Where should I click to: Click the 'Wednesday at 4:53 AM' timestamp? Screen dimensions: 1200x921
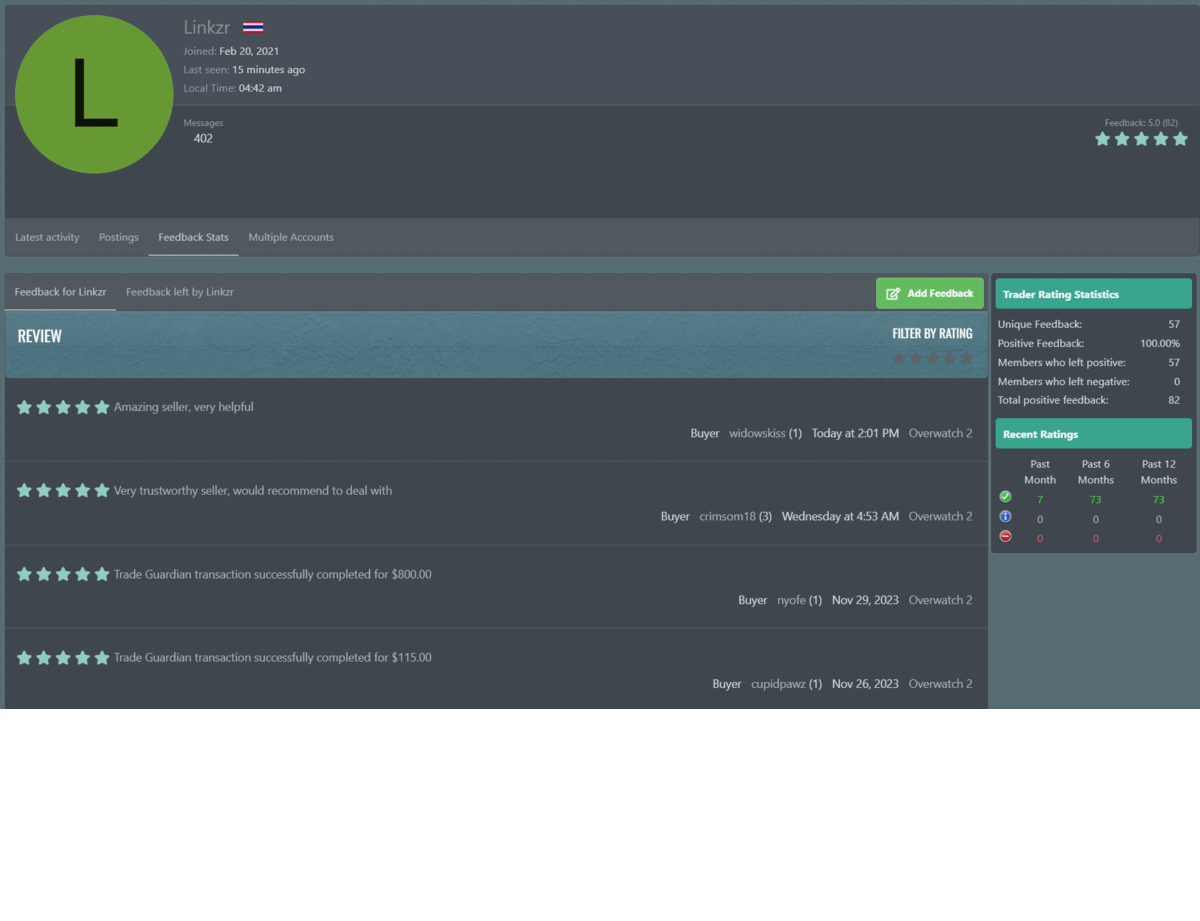pos(840,516)
